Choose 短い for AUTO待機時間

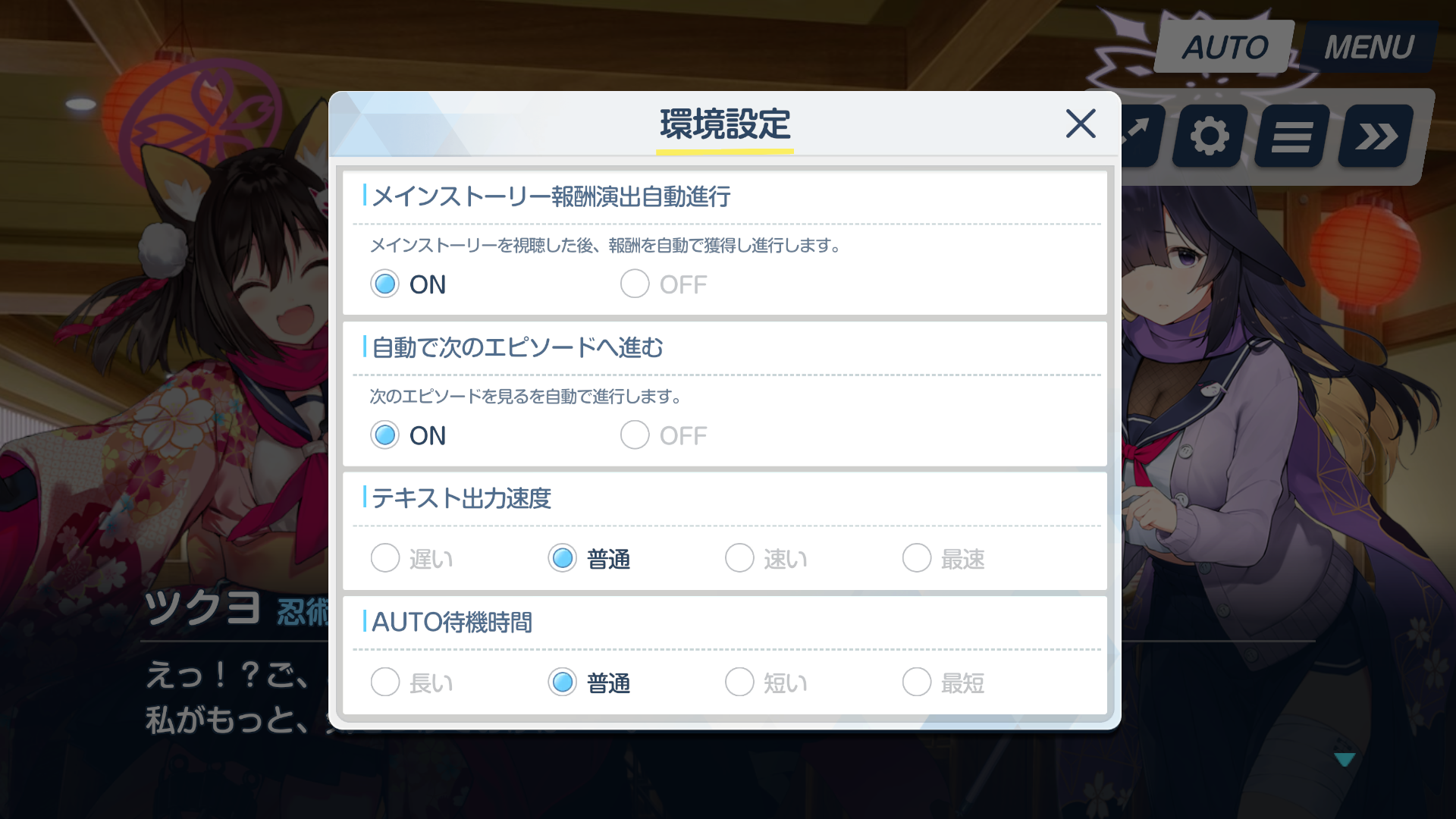(x=767, y=682)
